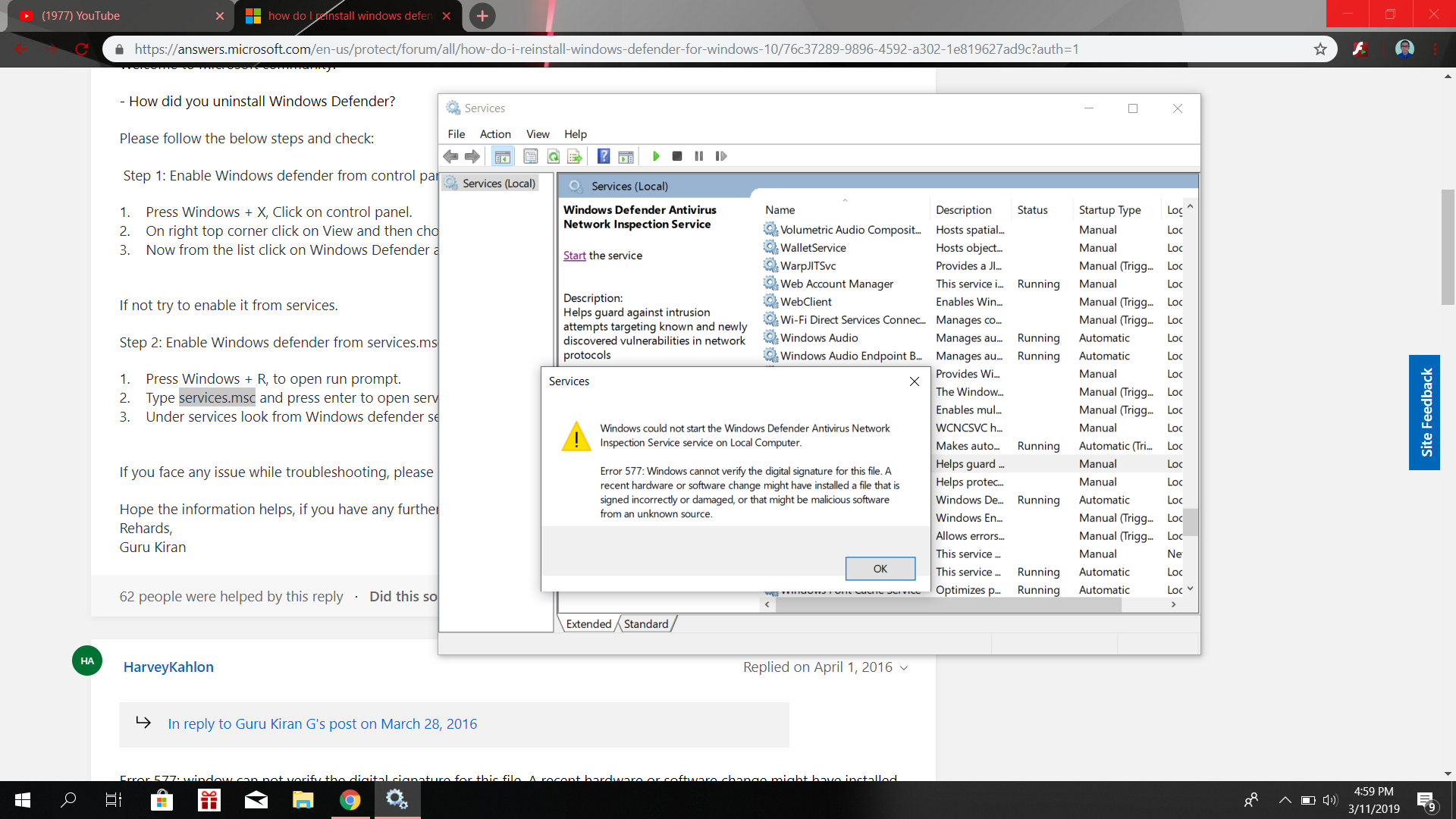Toggle the Show/Hide Action Pane button

click(626, 156)
